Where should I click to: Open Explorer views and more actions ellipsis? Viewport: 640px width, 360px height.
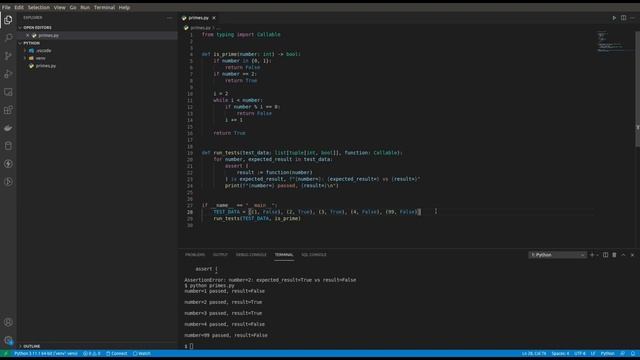click(x=169, y=18)
